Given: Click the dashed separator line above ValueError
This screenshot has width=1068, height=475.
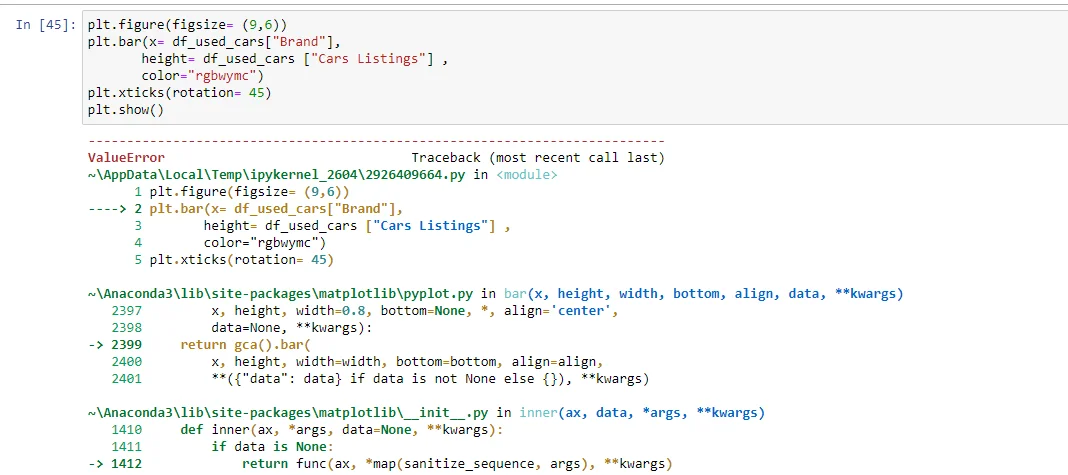Looking at the screenshot, I should [x=376, y=141].
